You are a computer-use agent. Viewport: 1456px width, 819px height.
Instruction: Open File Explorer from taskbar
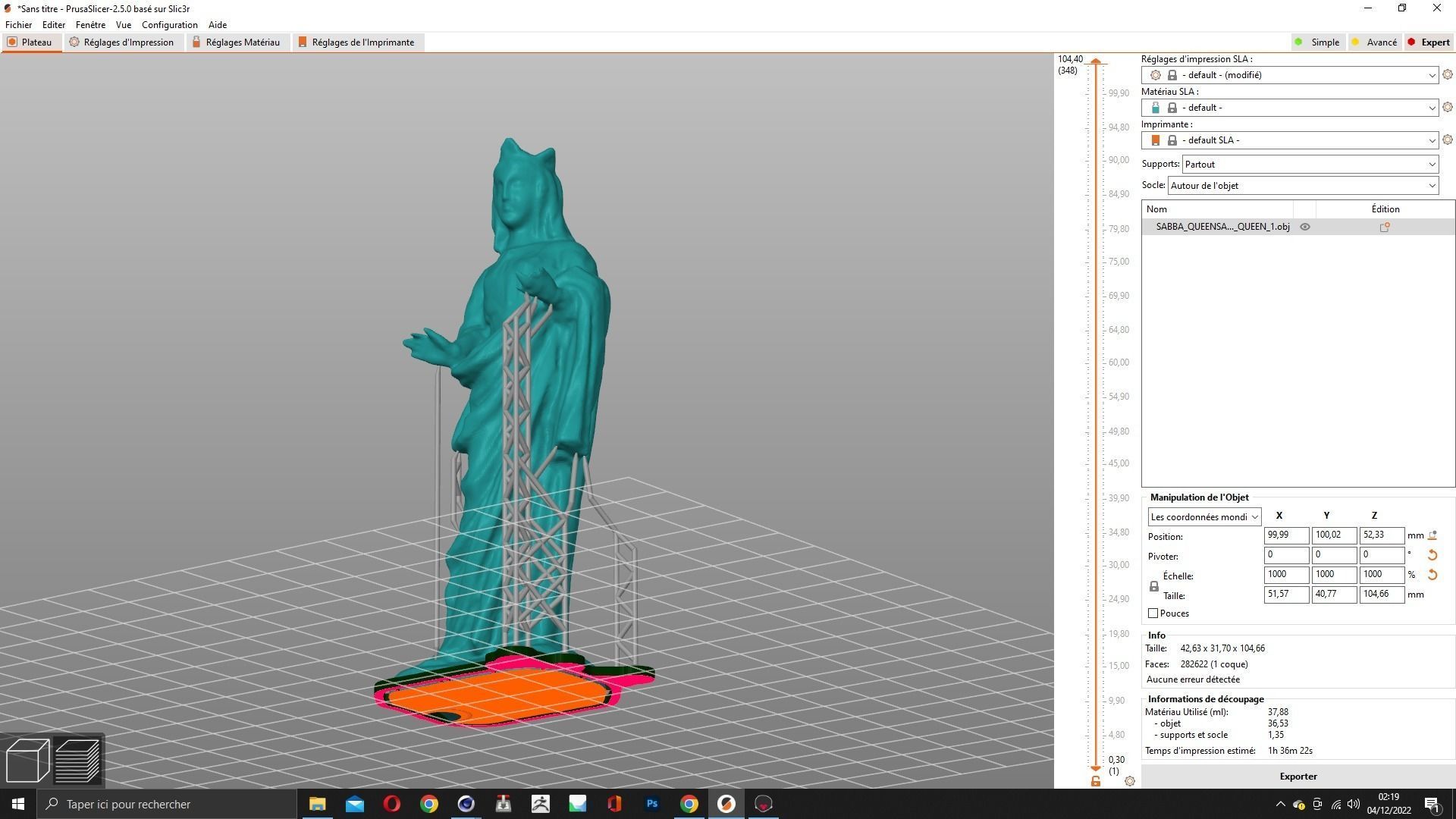coord(317,804)
